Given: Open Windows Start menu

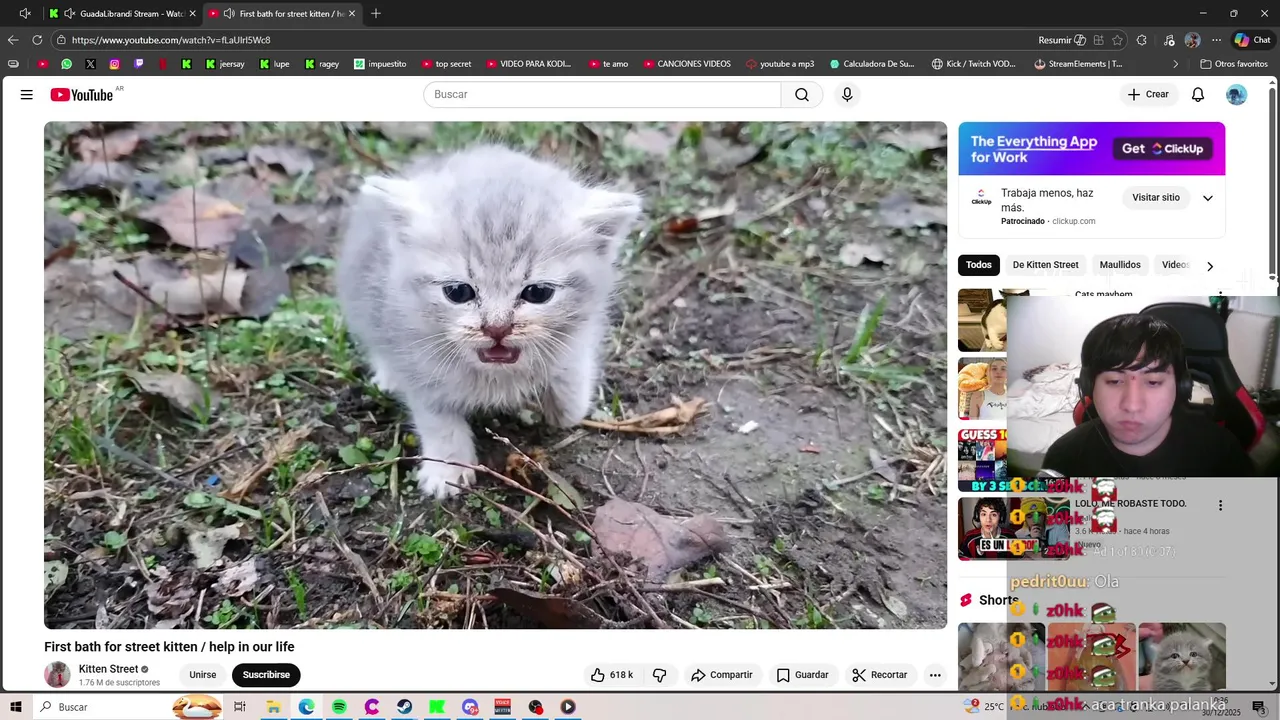Looking at the screenshot, I should coord(16,707).
